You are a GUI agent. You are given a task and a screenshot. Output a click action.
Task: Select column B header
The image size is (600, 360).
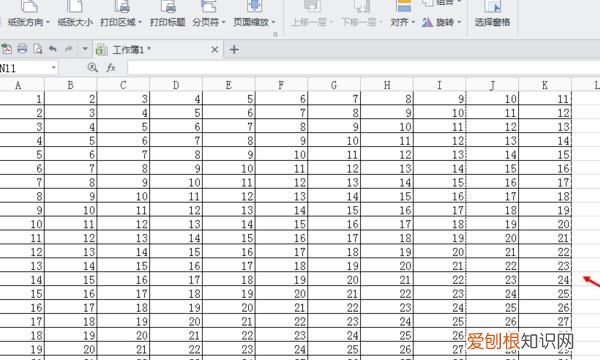(x=70, y=85)
